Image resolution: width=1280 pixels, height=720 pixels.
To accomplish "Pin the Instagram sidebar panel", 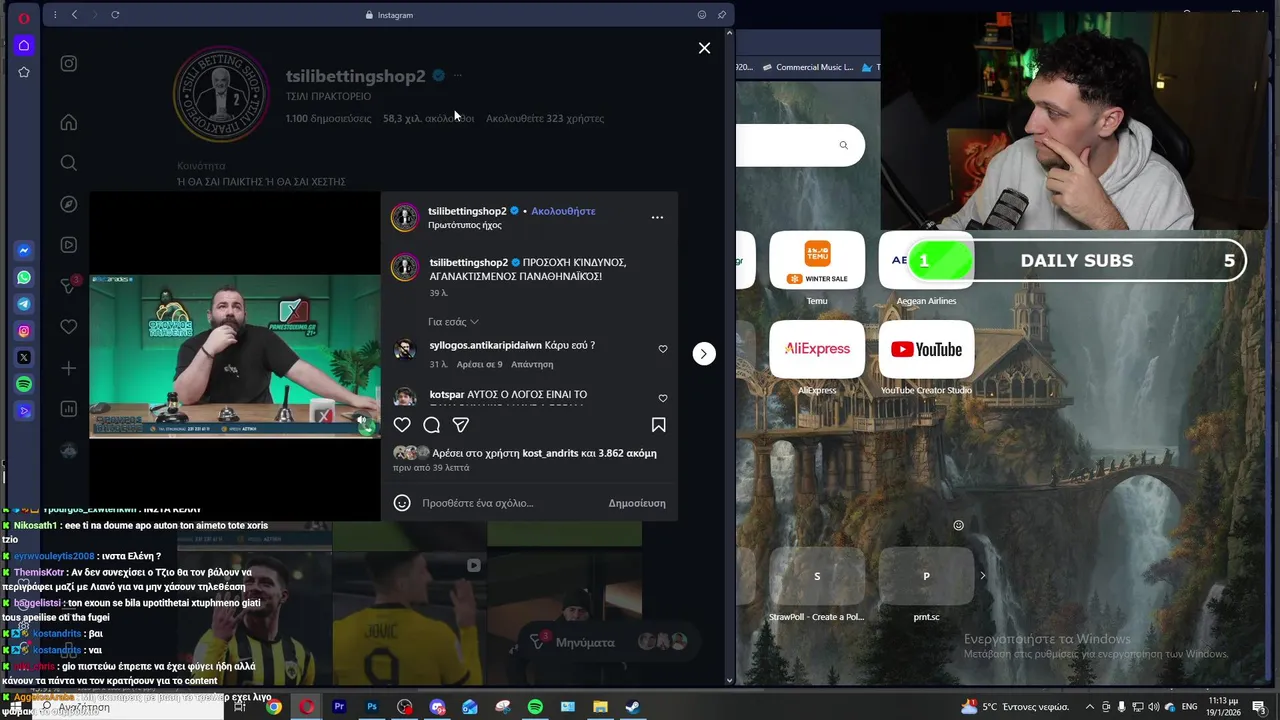I will click(x=722, y=15).
